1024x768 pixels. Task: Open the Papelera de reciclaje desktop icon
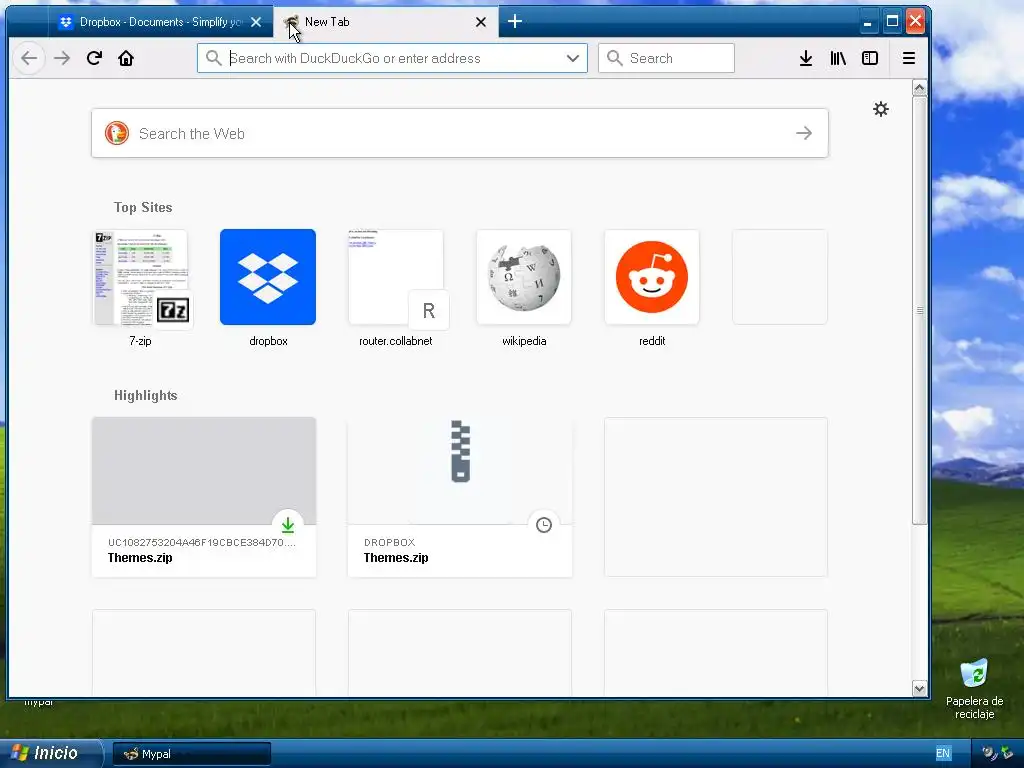974,688
